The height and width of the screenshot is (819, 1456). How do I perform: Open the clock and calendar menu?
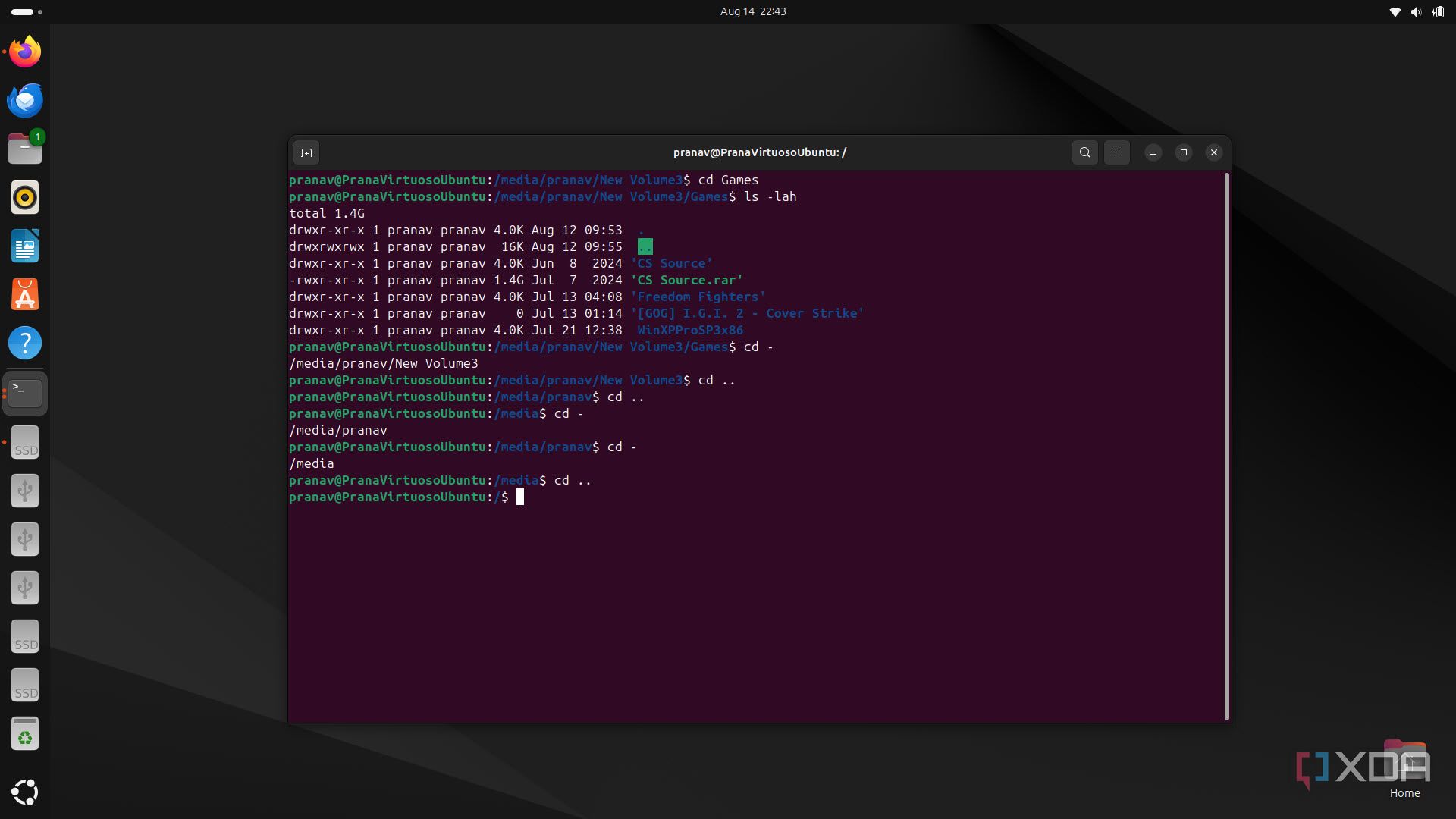(752, 11)
